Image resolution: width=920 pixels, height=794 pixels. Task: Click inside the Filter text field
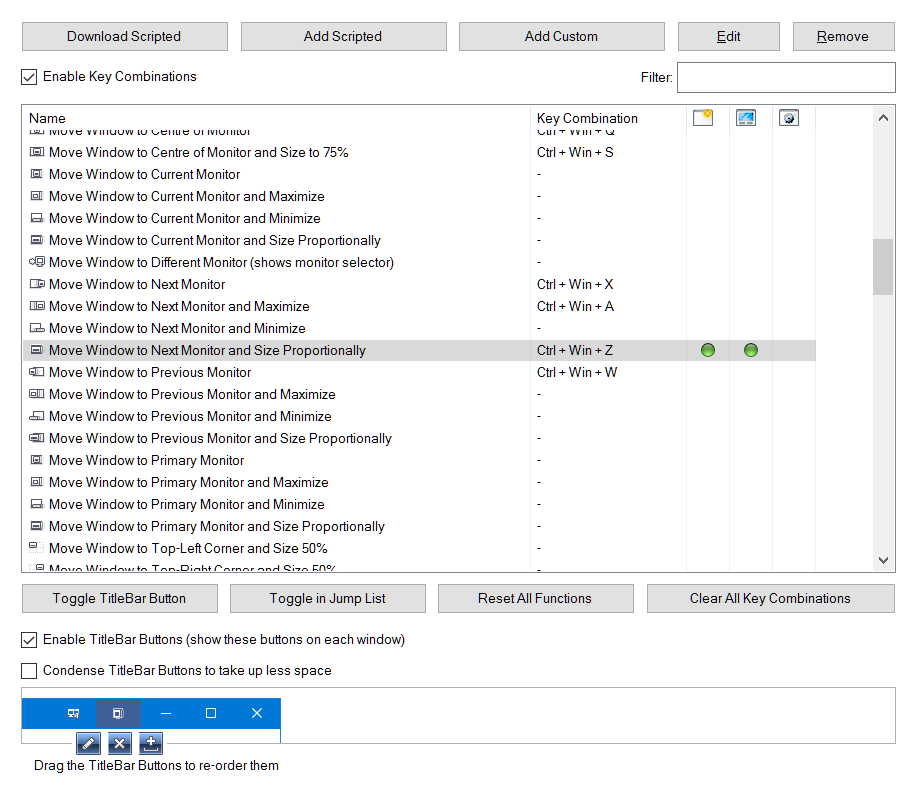click(785, 77)
